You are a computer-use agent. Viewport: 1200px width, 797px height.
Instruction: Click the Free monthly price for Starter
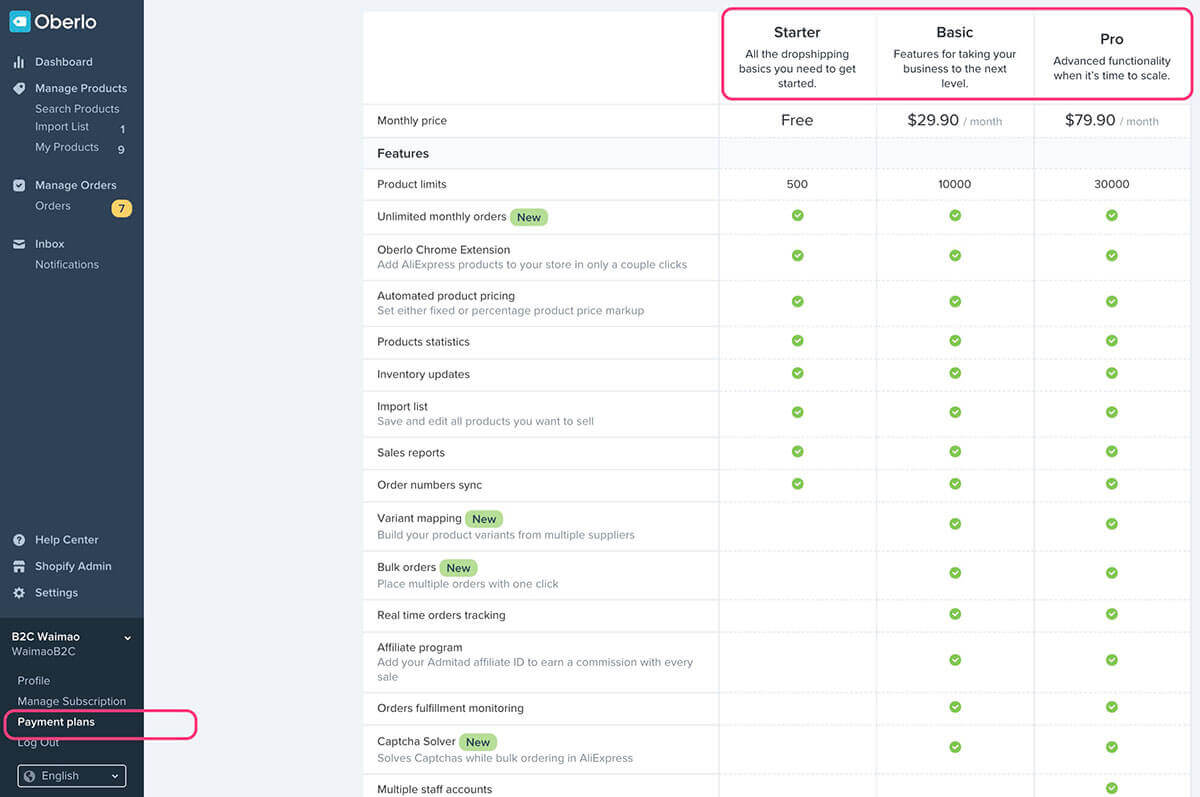click(797, 120)
